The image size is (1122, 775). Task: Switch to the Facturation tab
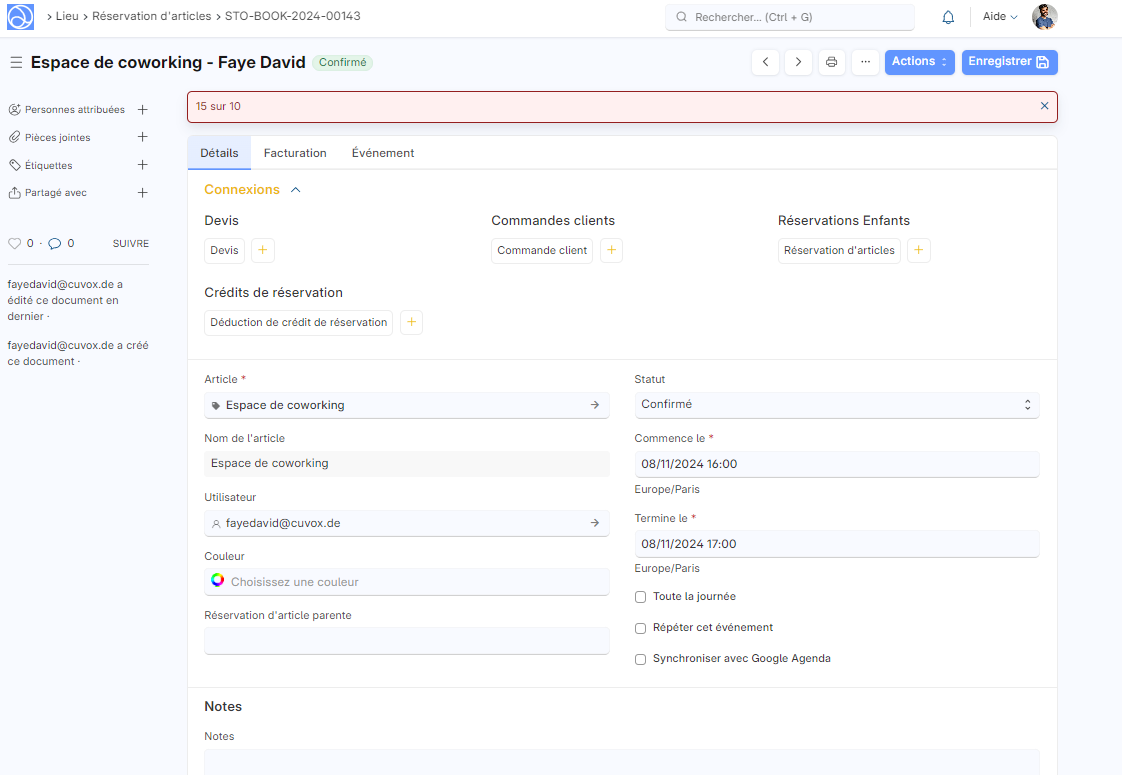(295, 153)
